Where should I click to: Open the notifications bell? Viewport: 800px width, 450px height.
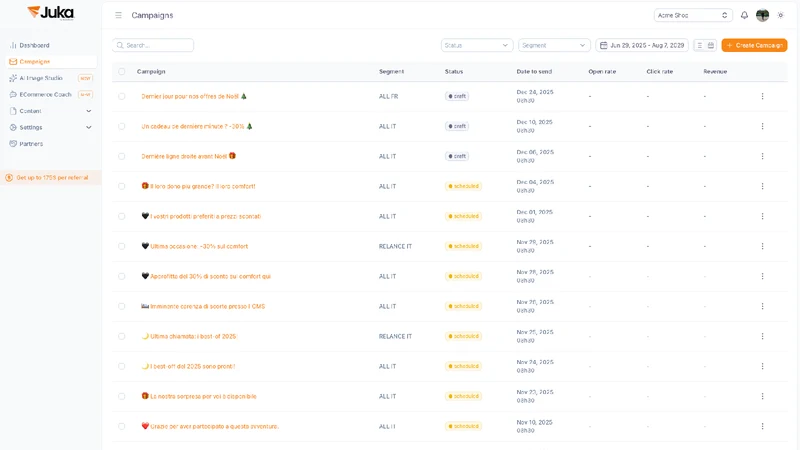pos(744,15)
